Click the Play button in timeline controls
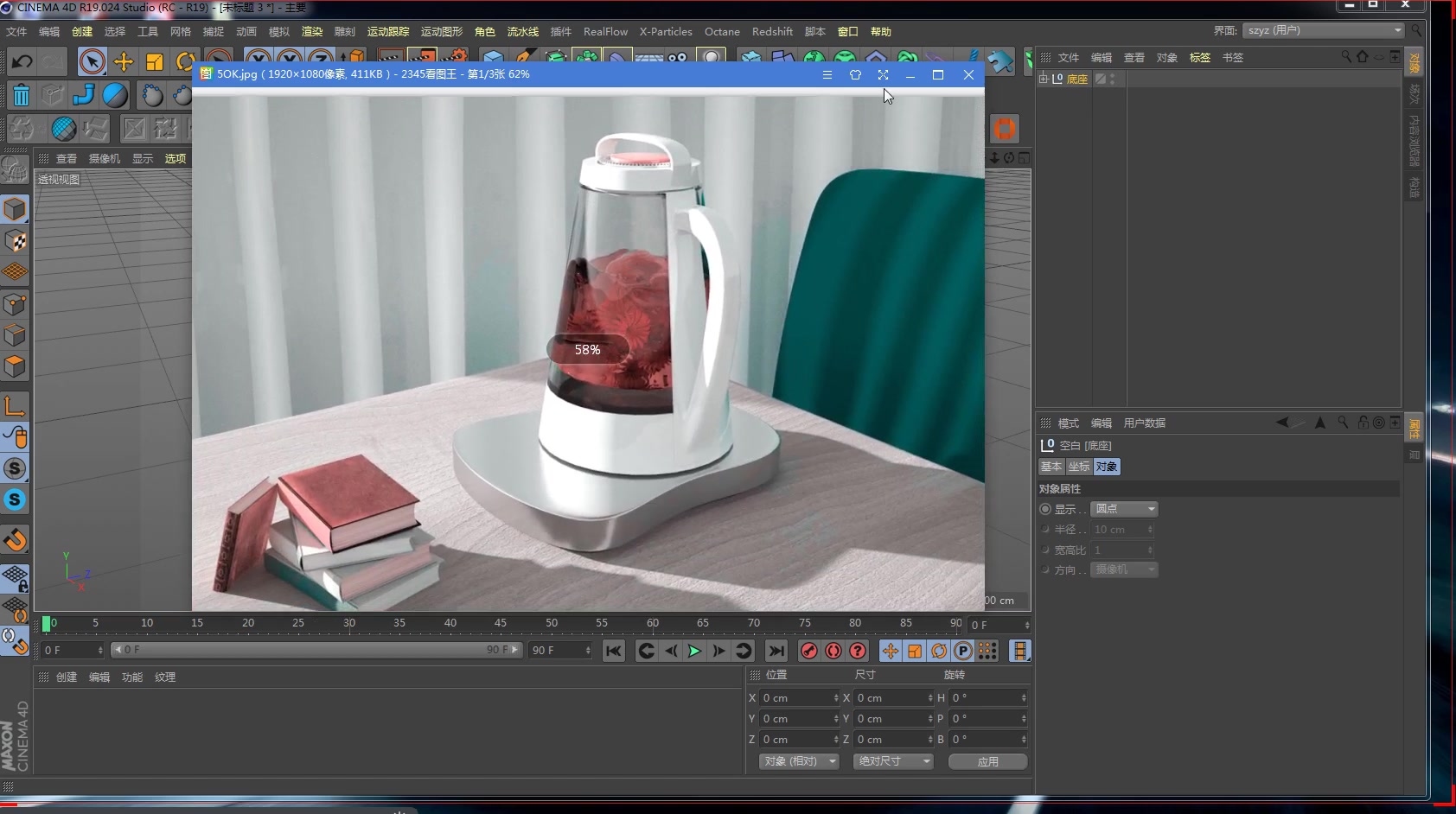 point(695,651)
